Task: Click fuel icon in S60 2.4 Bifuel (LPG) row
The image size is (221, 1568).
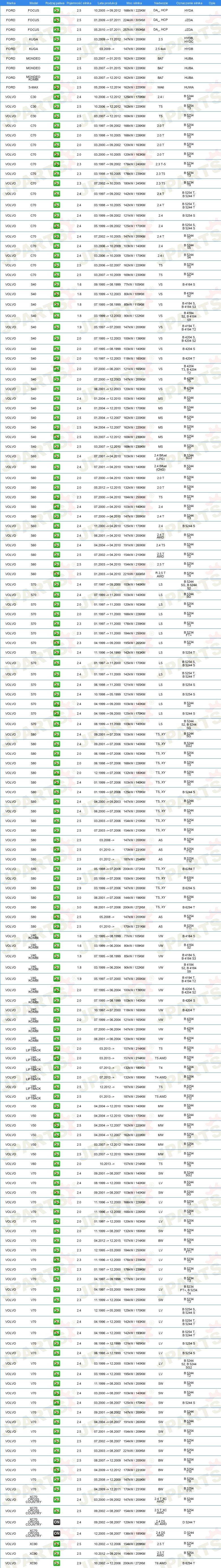Action: tap(57, 456)
